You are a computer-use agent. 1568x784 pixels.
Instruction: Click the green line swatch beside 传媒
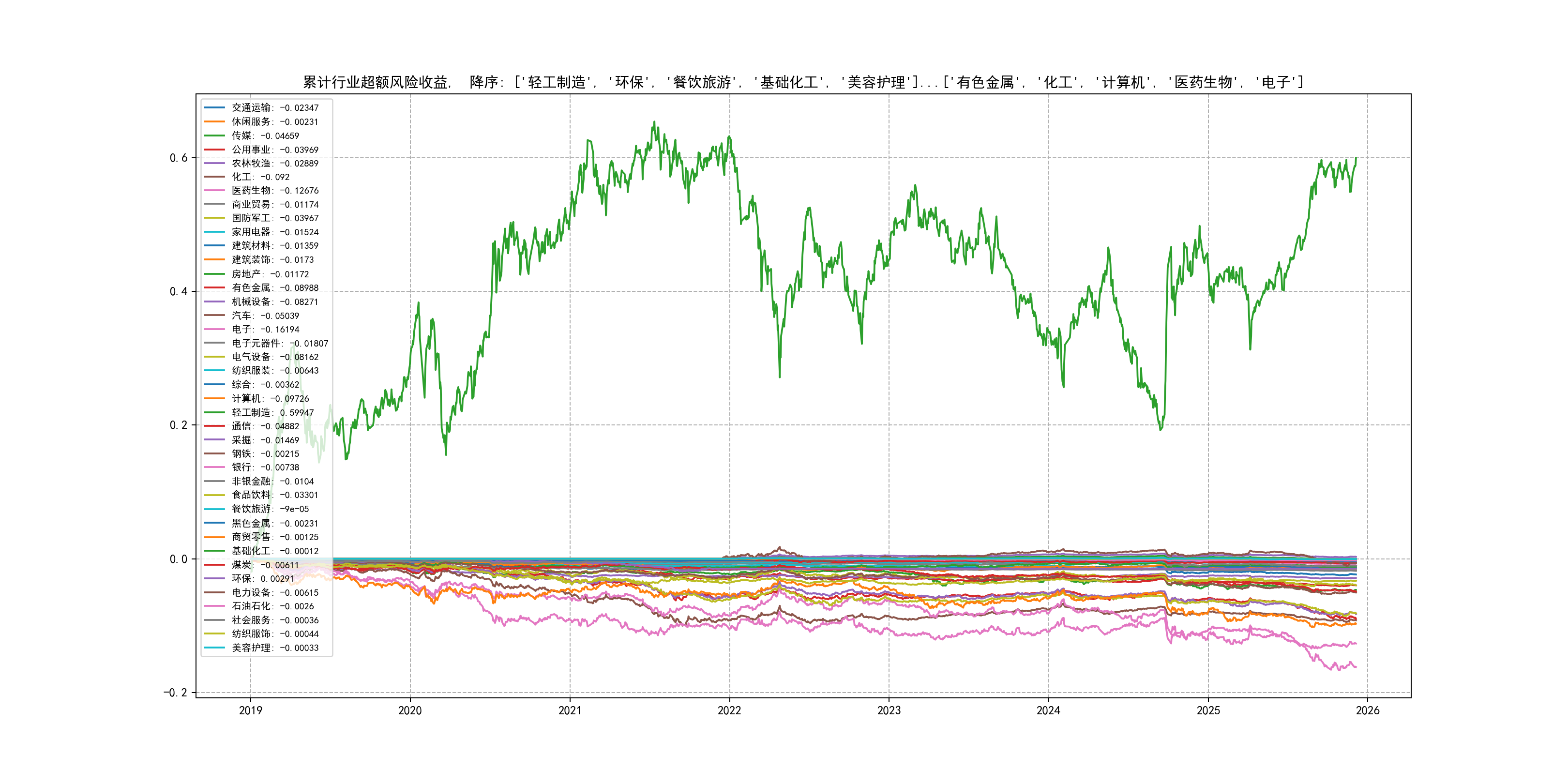tap(214, 136)
